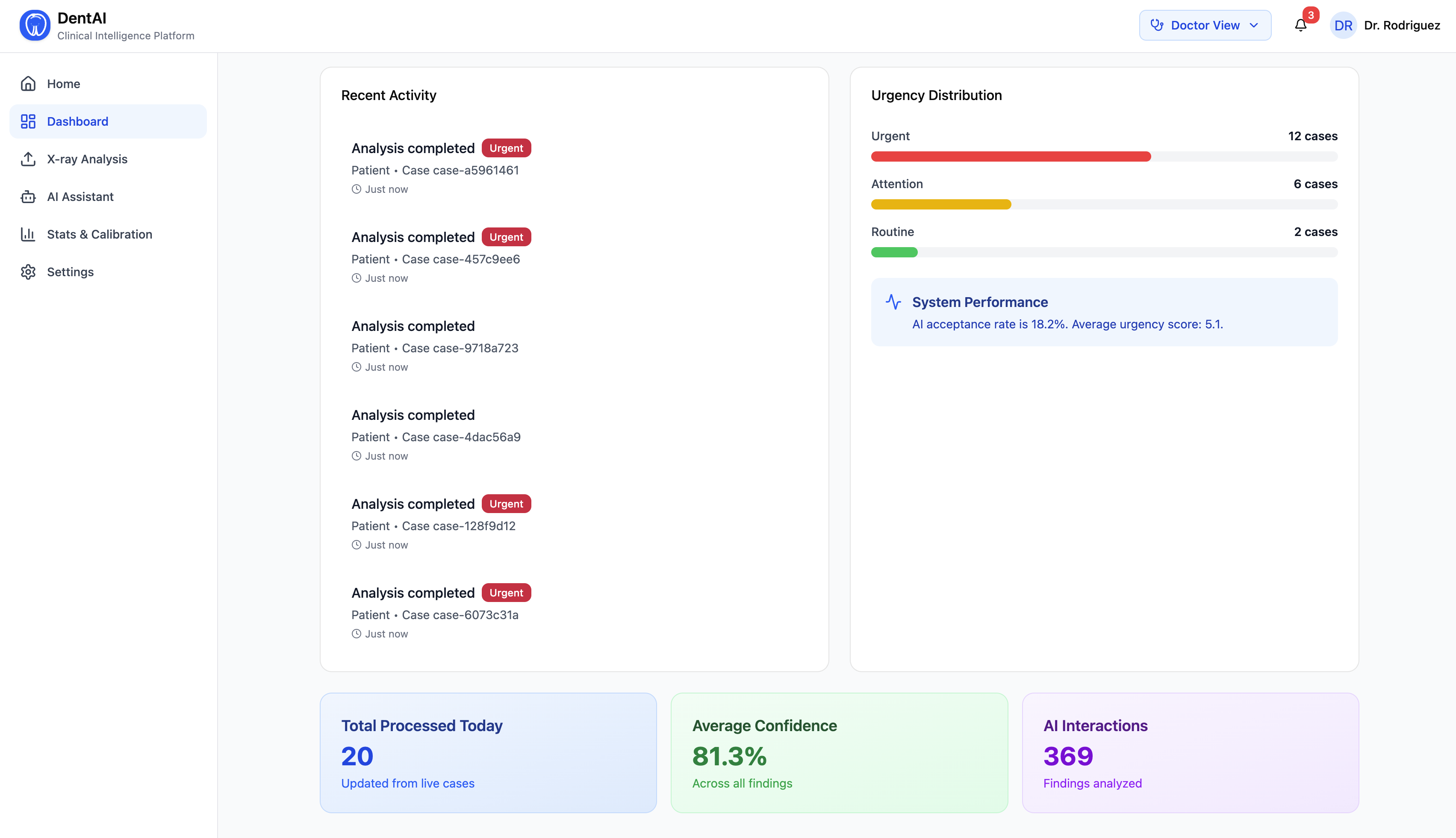Click the yellow Attention progress bar

[940, 204]
